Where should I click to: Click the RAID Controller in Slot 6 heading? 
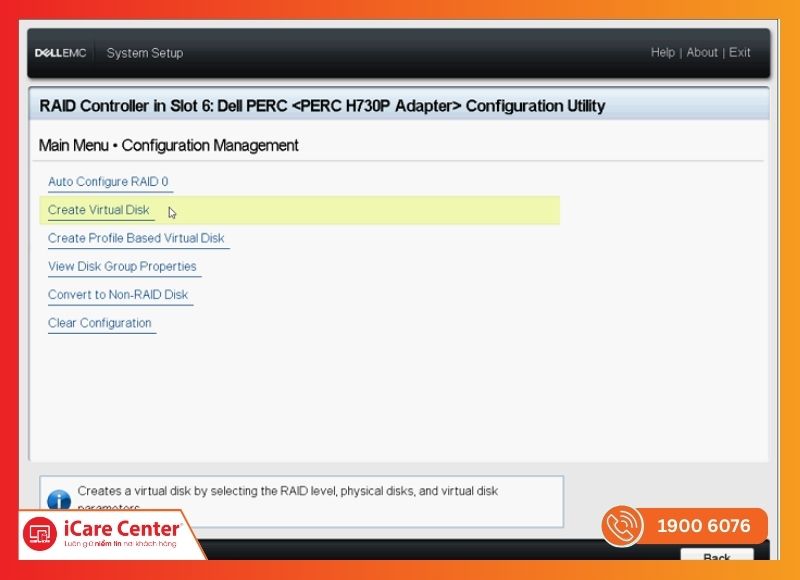tap(322, 106)
